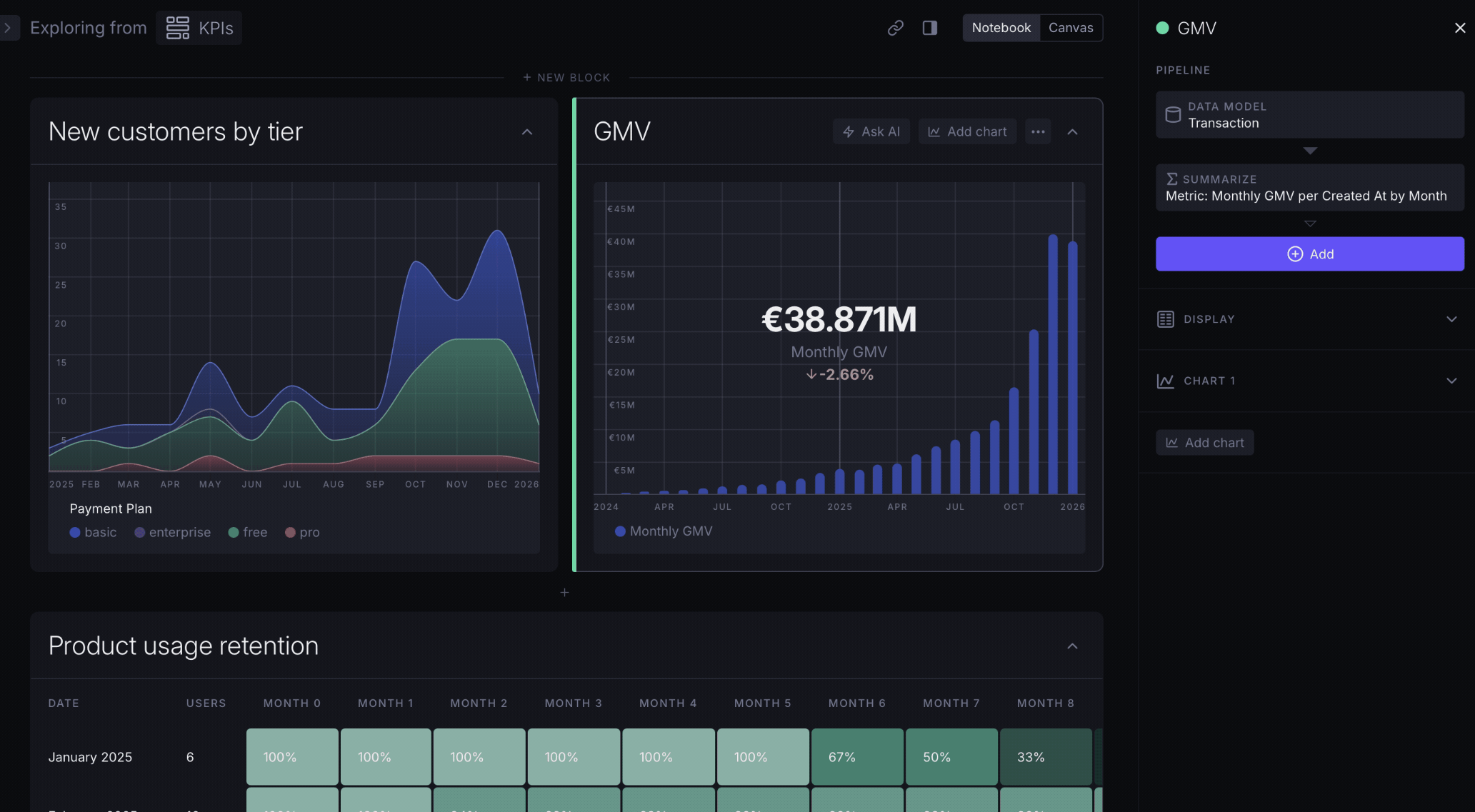Click the Ask AI button
Image resolution: width=1475 pixels, height=812 pixels.
tap(871, 131)
